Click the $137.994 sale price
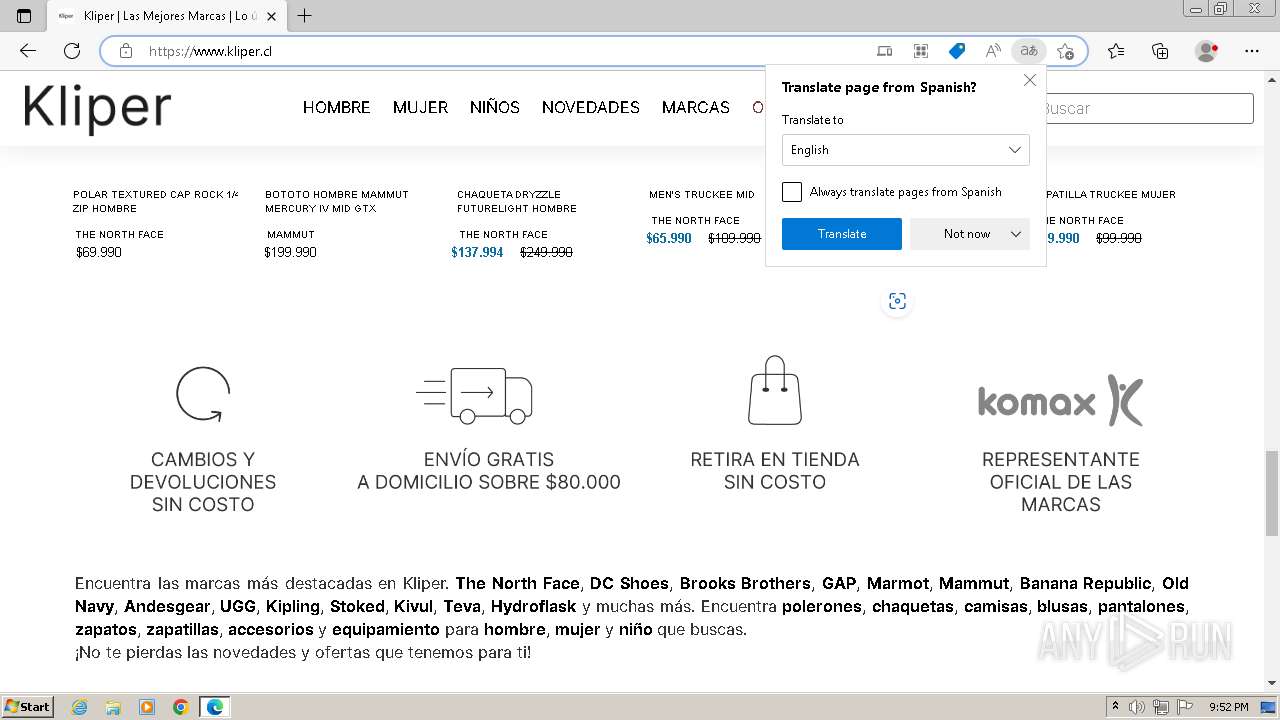 [477, 253]
